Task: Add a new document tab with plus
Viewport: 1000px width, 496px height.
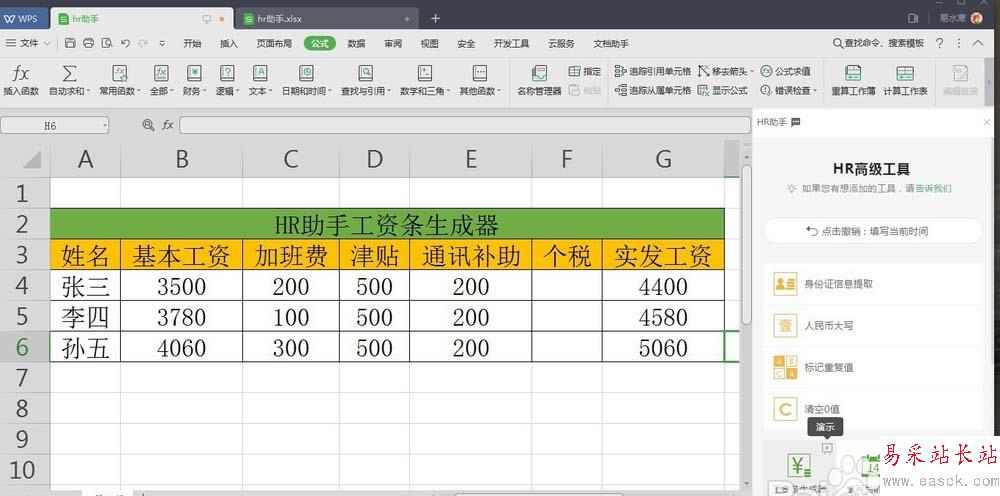Action: [436, 18]
